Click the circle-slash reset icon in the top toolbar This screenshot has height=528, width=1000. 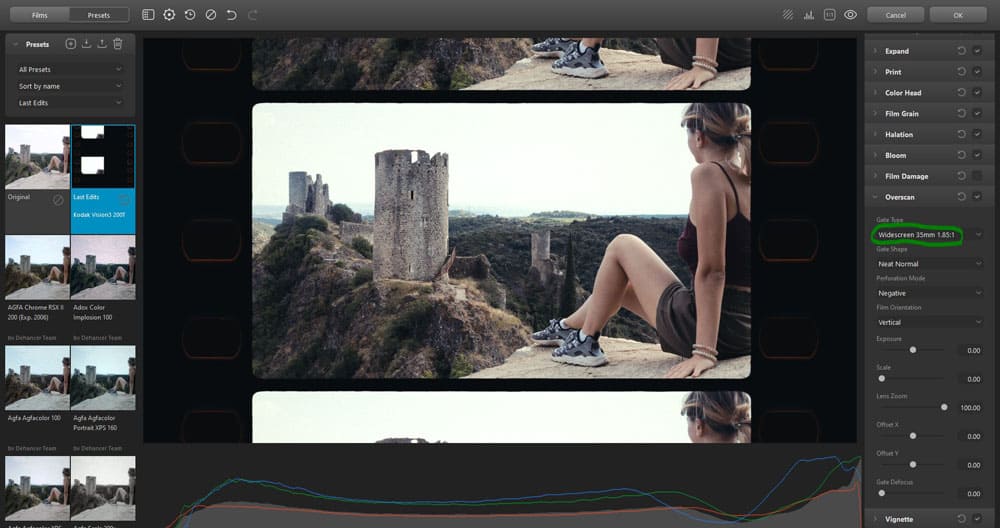pyautogui.click(x=210, y=15)
